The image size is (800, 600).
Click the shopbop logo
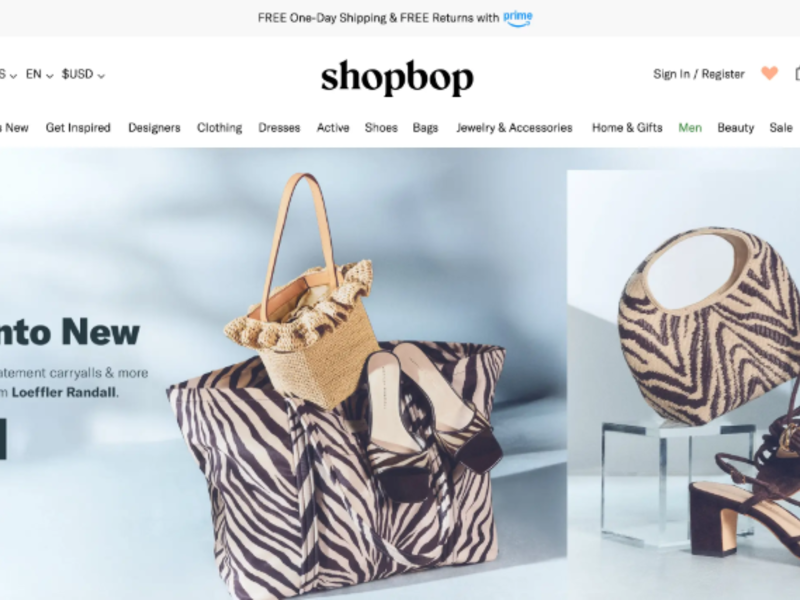(397, 77)
